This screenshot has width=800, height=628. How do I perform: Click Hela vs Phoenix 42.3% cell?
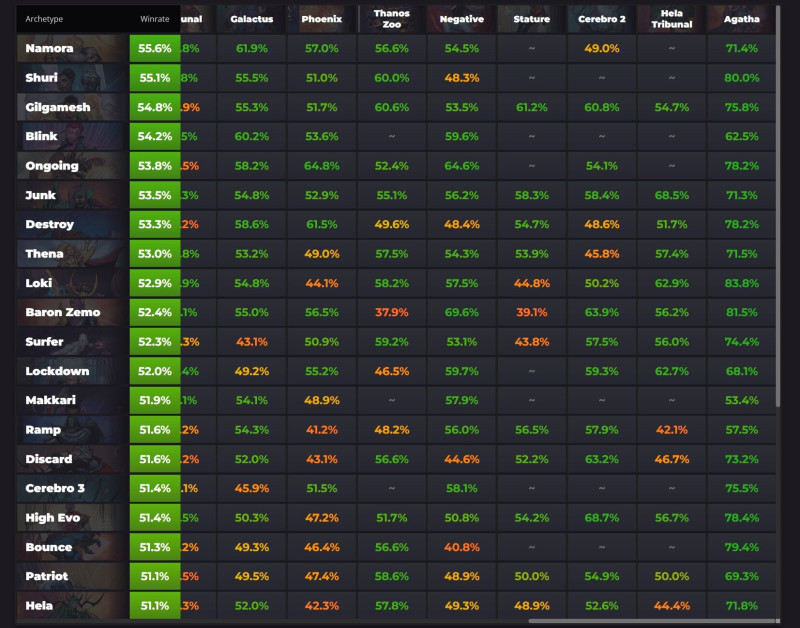[x=321, y=606]
